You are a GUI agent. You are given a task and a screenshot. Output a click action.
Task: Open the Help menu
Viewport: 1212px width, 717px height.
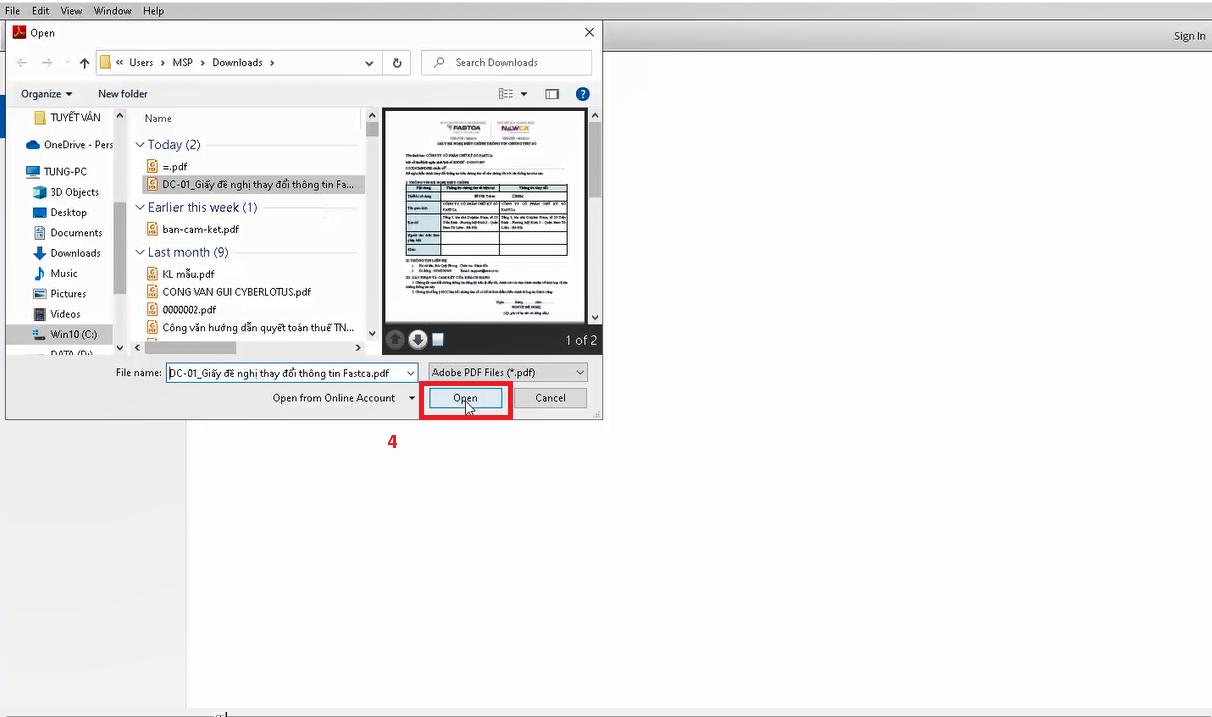(153, 11)
